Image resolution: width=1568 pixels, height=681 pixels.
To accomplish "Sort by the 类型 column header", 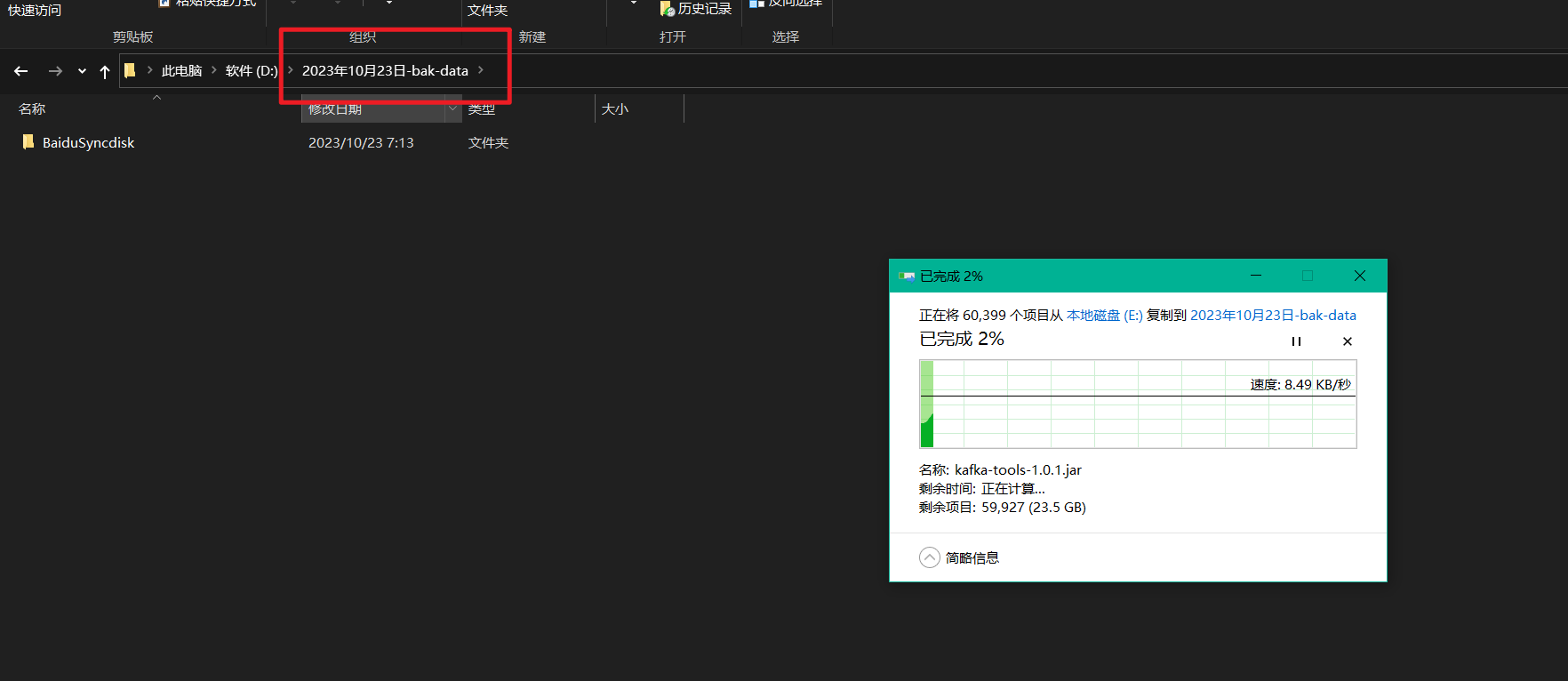I will pyautogui.click(x=482, y=108).
